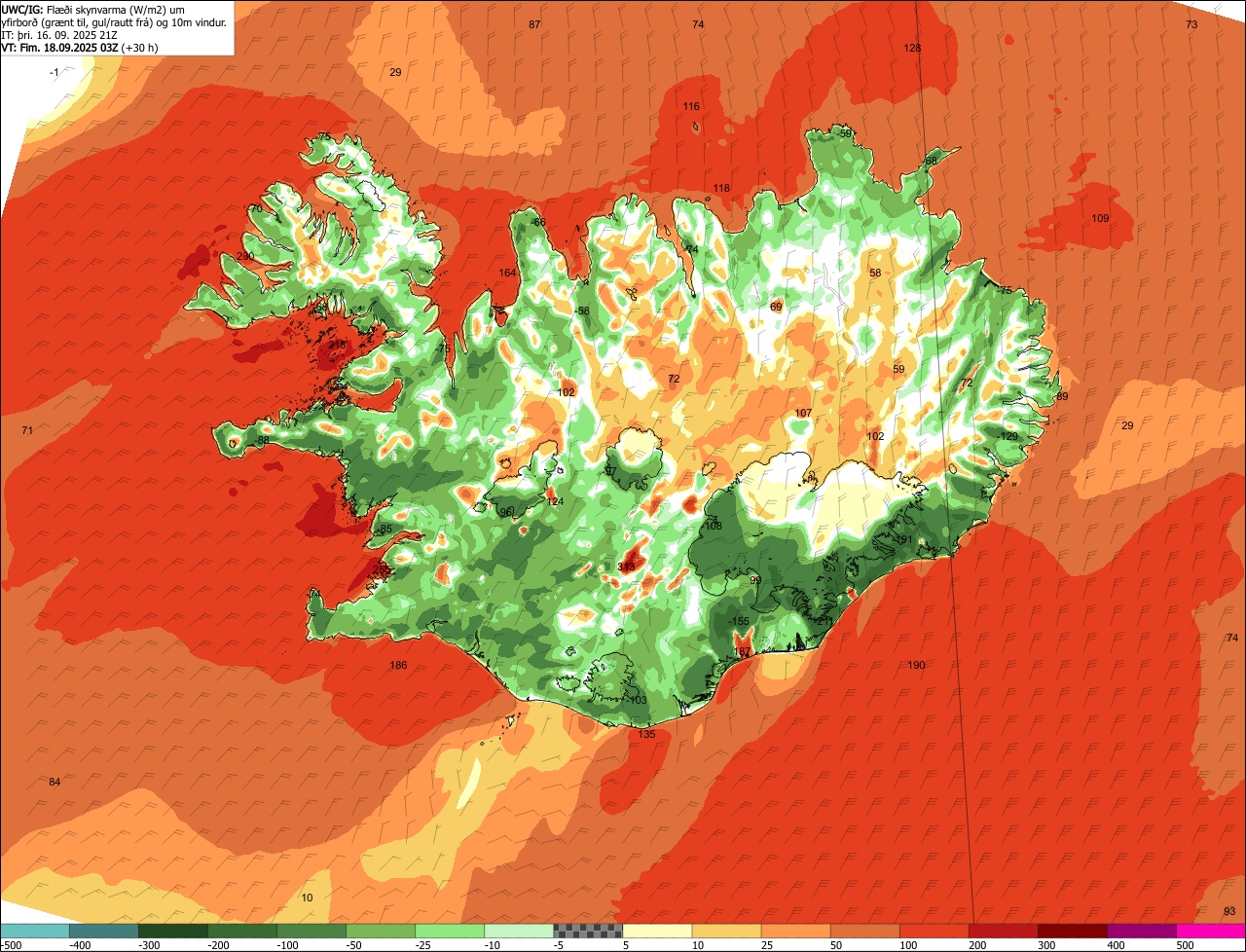Select the '190' value southeast of Iceland

coord(916,666)
